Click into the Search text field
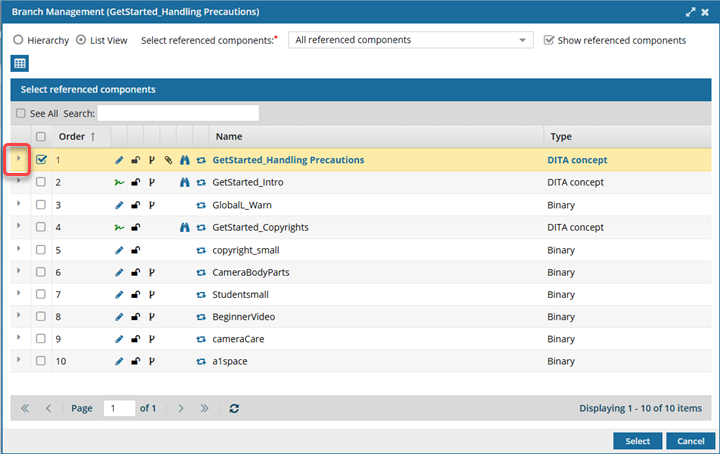Viewport: 720px width, 454px height. tap(178, 113)
